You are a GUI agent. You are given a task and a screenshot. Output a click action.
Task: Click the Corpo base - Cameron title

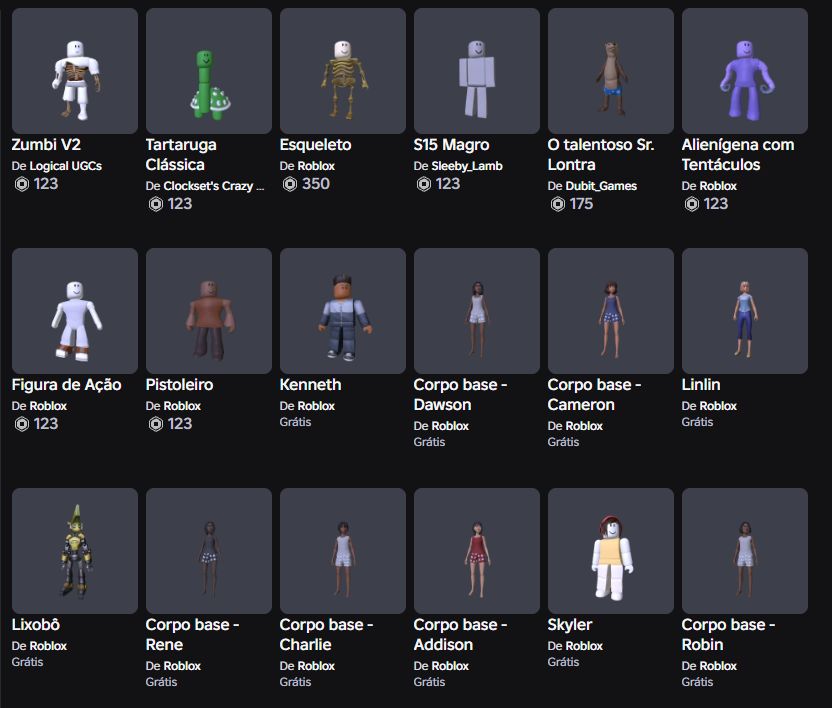(x=594, y=394)
